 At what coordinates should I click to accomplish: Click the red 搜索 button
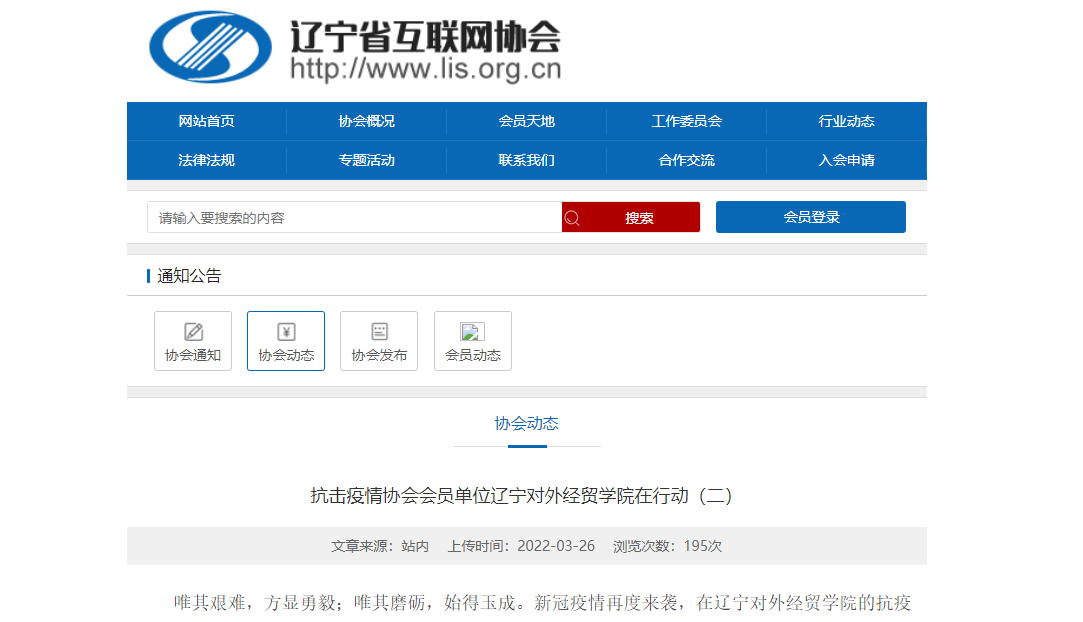tap(631, 217)
